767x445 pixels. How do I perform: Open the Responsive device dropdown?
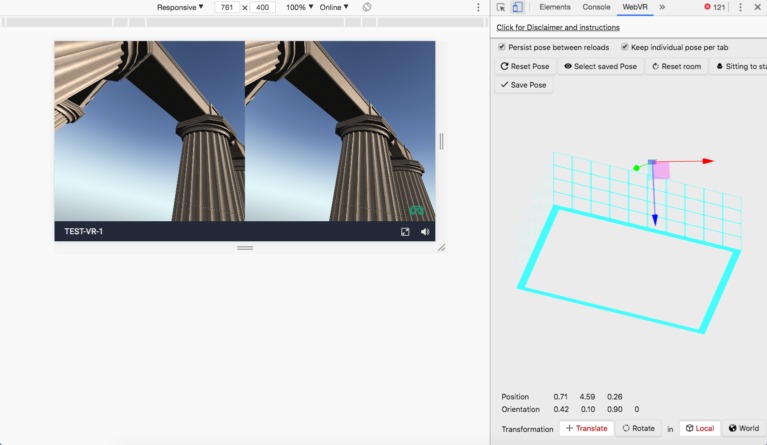tap(180, 7)
